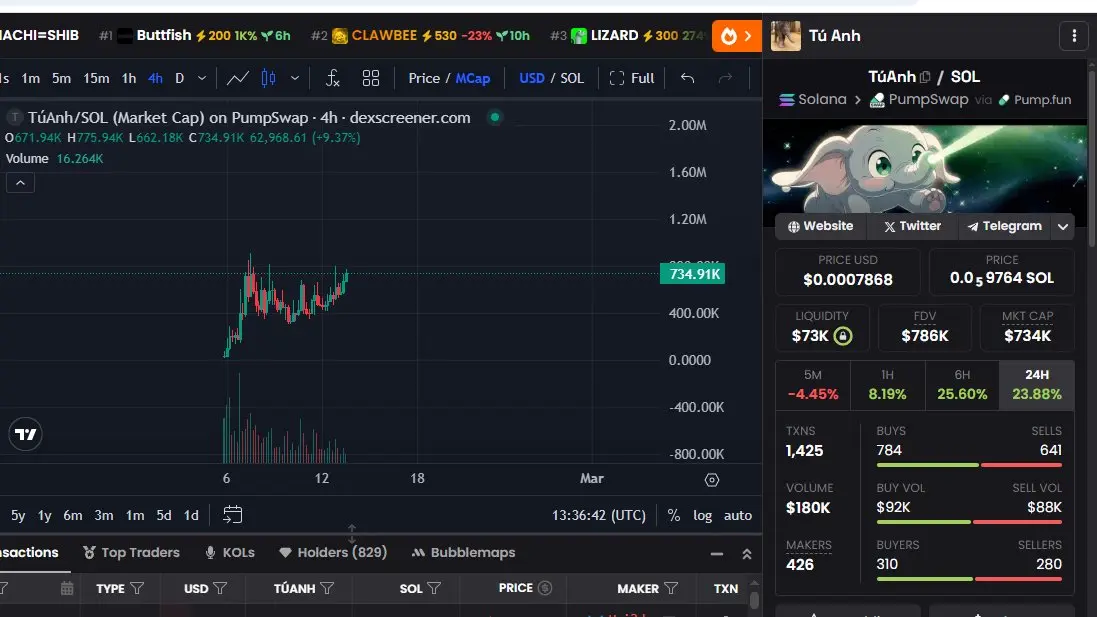Open the Top Traders tab
Screen dimensions: 1097x617
(x=132, y=553)
